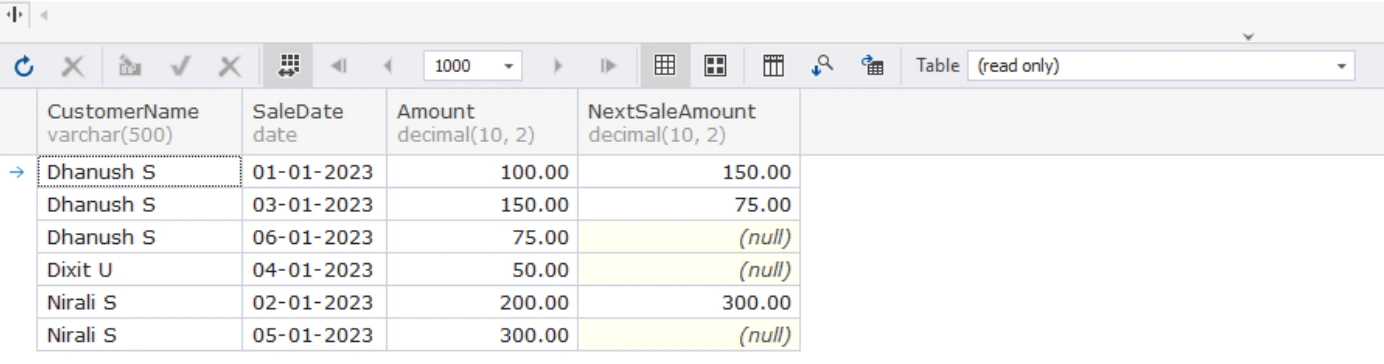The image size is (1384, 364).
Task: Select the 01-01-2023 date cell
Action: (x=314, y=172)
